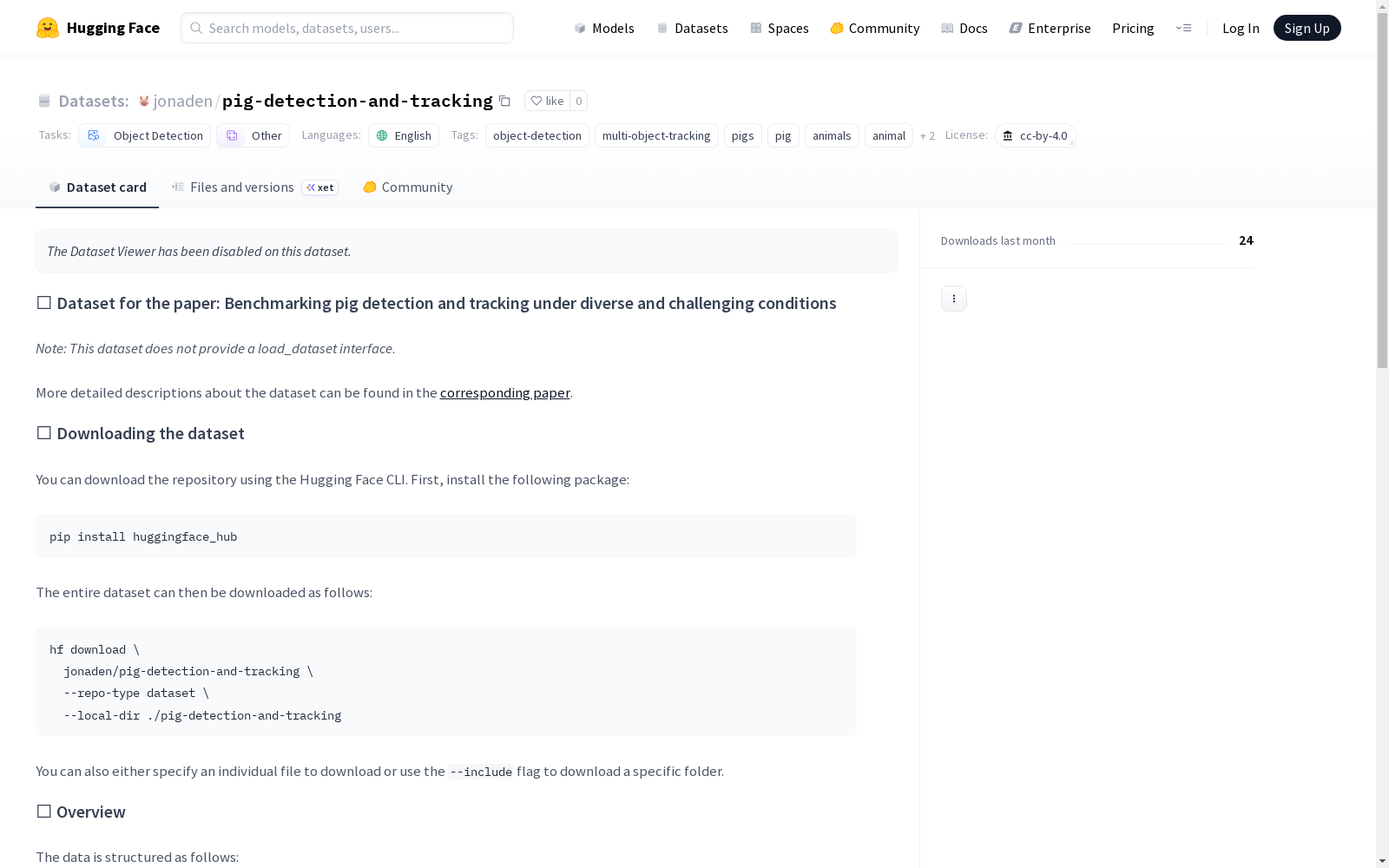Open the Community navigation item

875,28
